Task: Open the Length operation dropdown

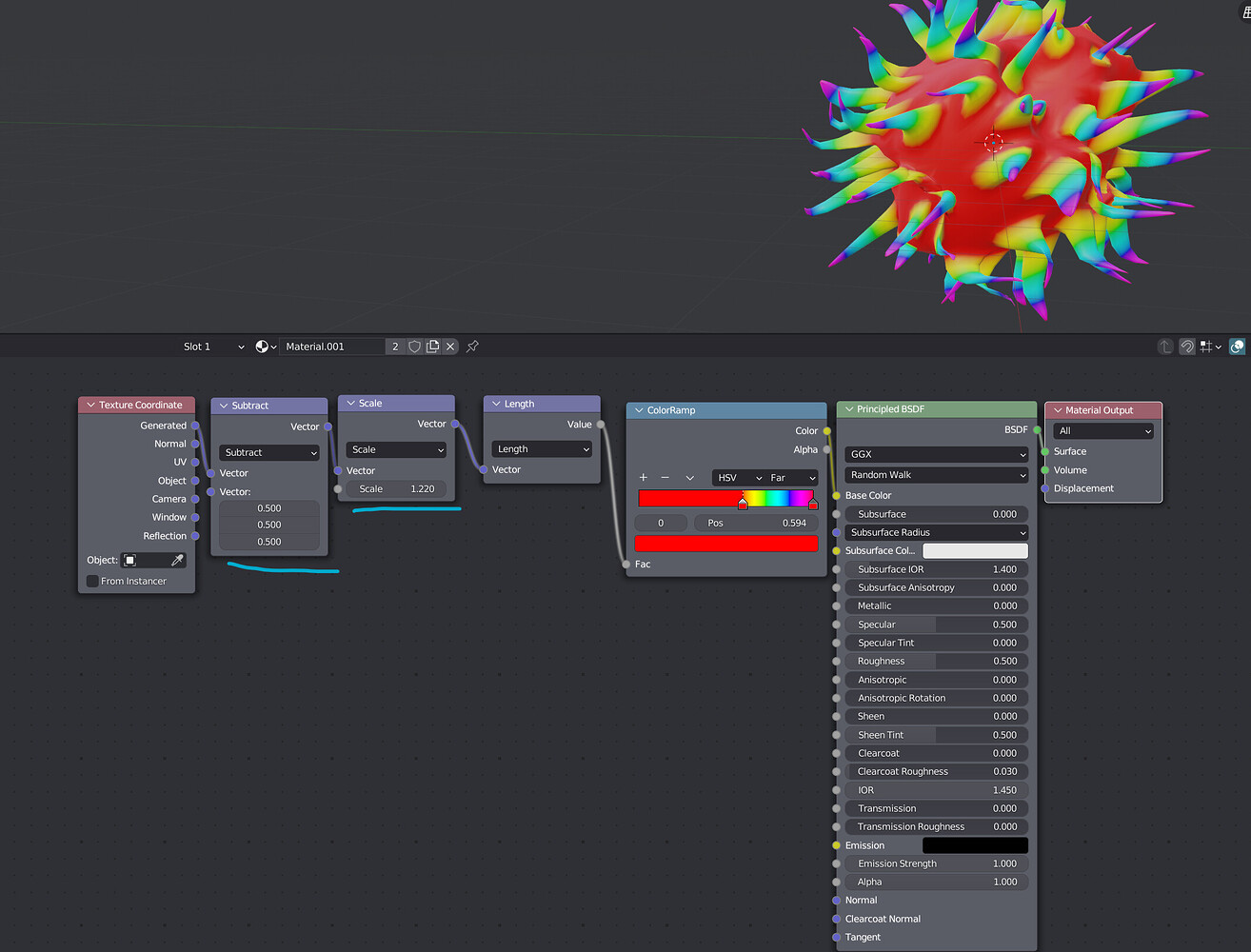Action: pos(542,448)
